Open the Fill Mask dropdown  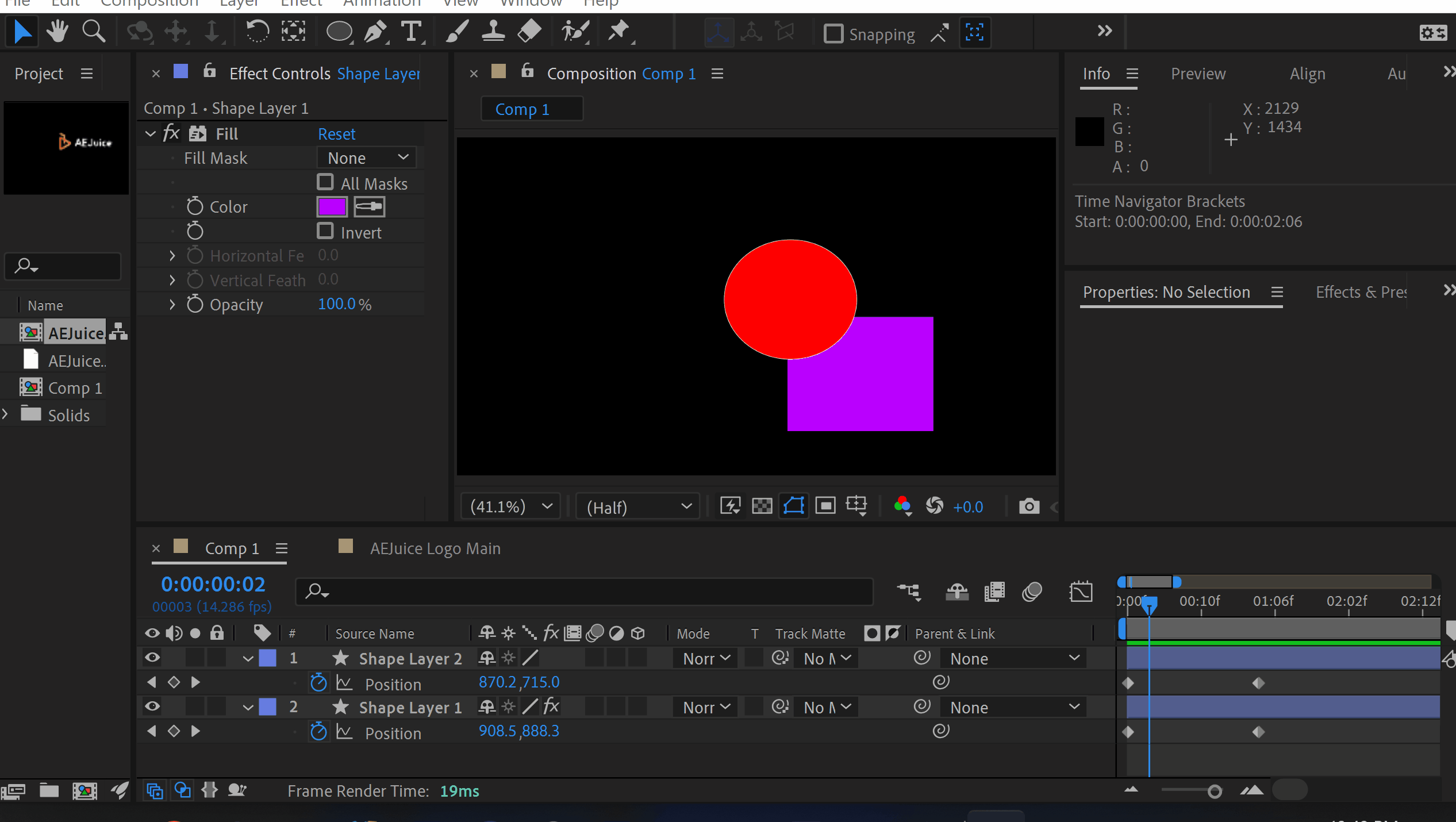click(x=367, y=158)
